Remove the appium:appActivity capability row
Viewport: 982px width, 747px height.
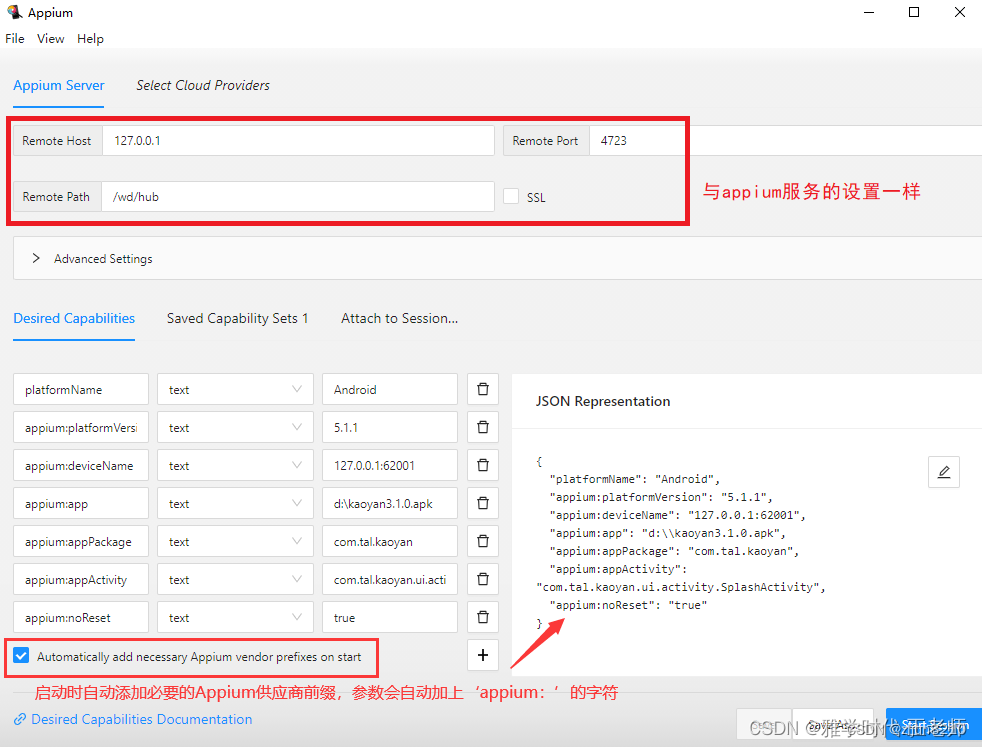point(483,579)
